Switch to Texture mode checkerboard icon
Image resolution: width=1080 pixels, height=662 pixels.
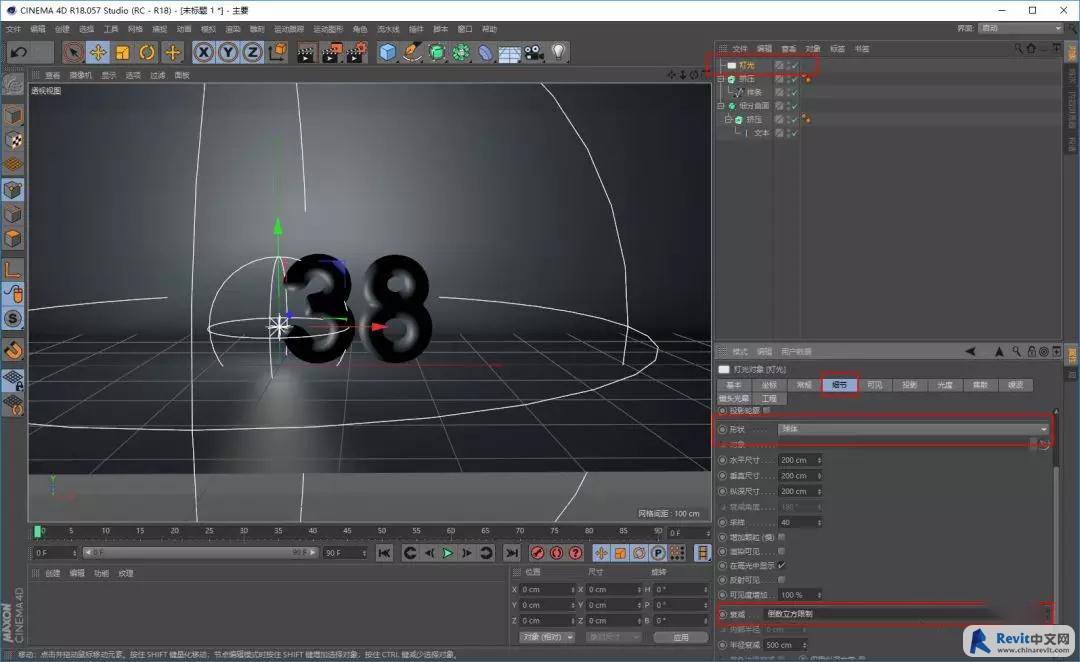coord(13,141)
